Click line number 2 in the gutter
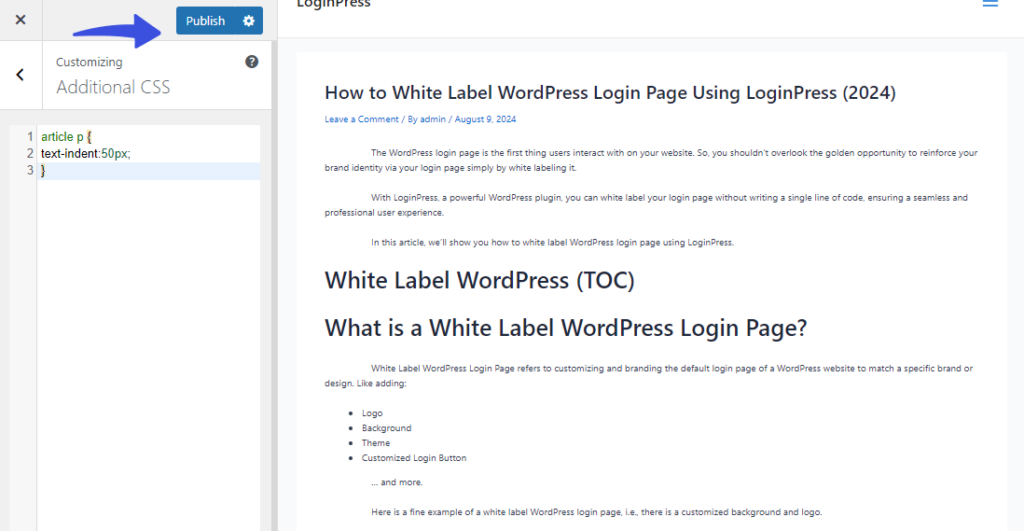Screen dimensions: 1024x531 pos(29,153)
